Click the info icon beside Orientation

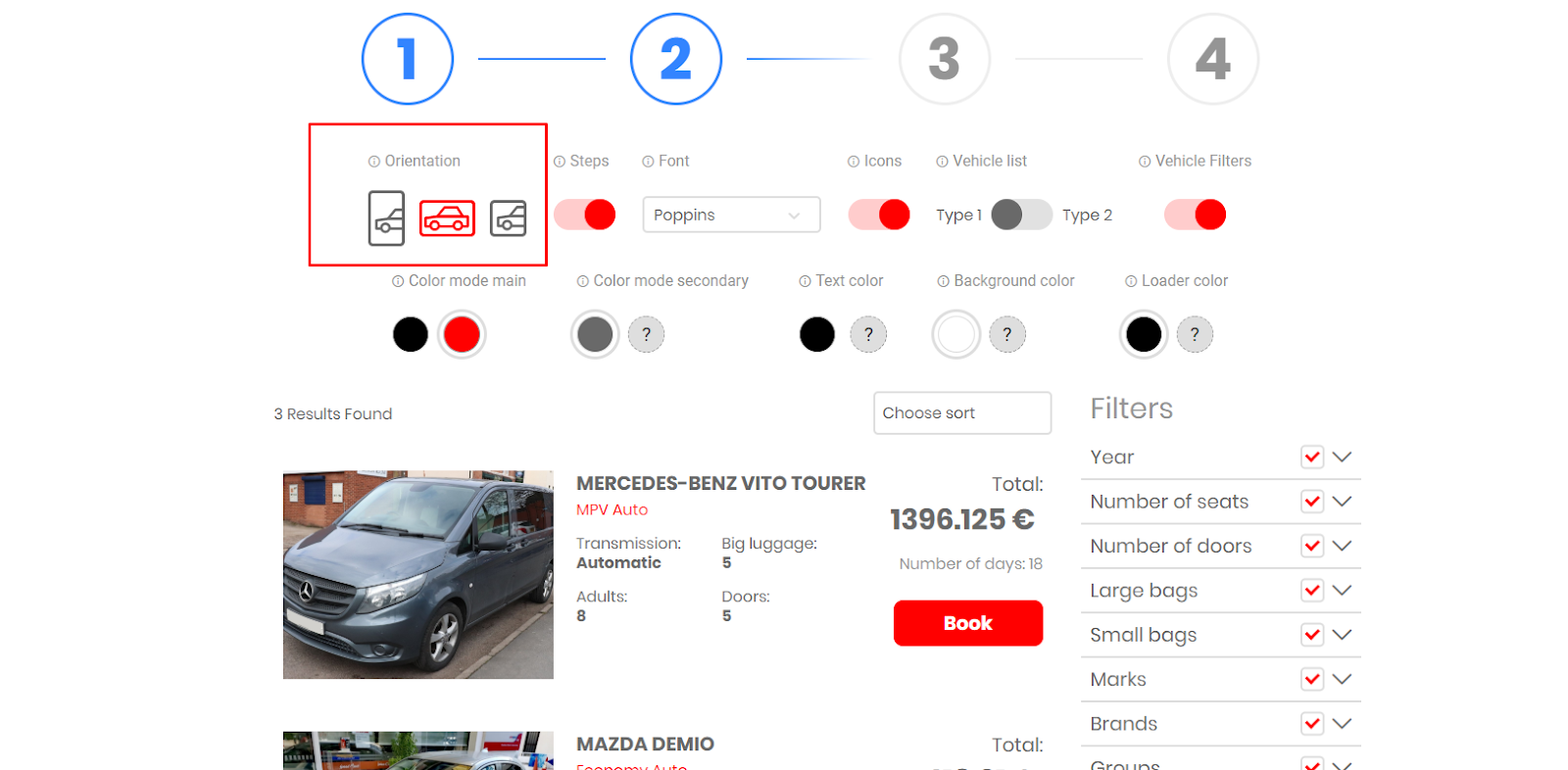[x=374, y=162]
